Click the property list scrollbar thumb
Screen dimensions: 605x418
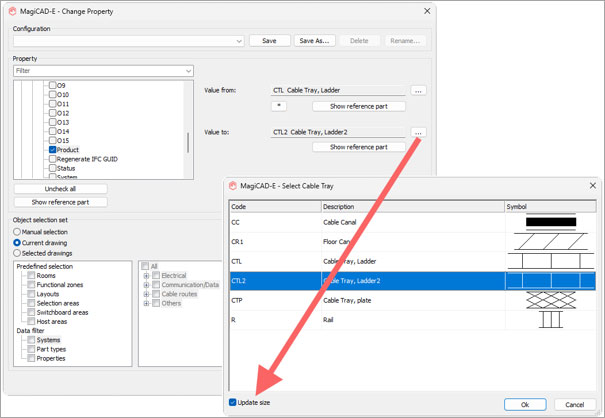click(x=188, y=143)
